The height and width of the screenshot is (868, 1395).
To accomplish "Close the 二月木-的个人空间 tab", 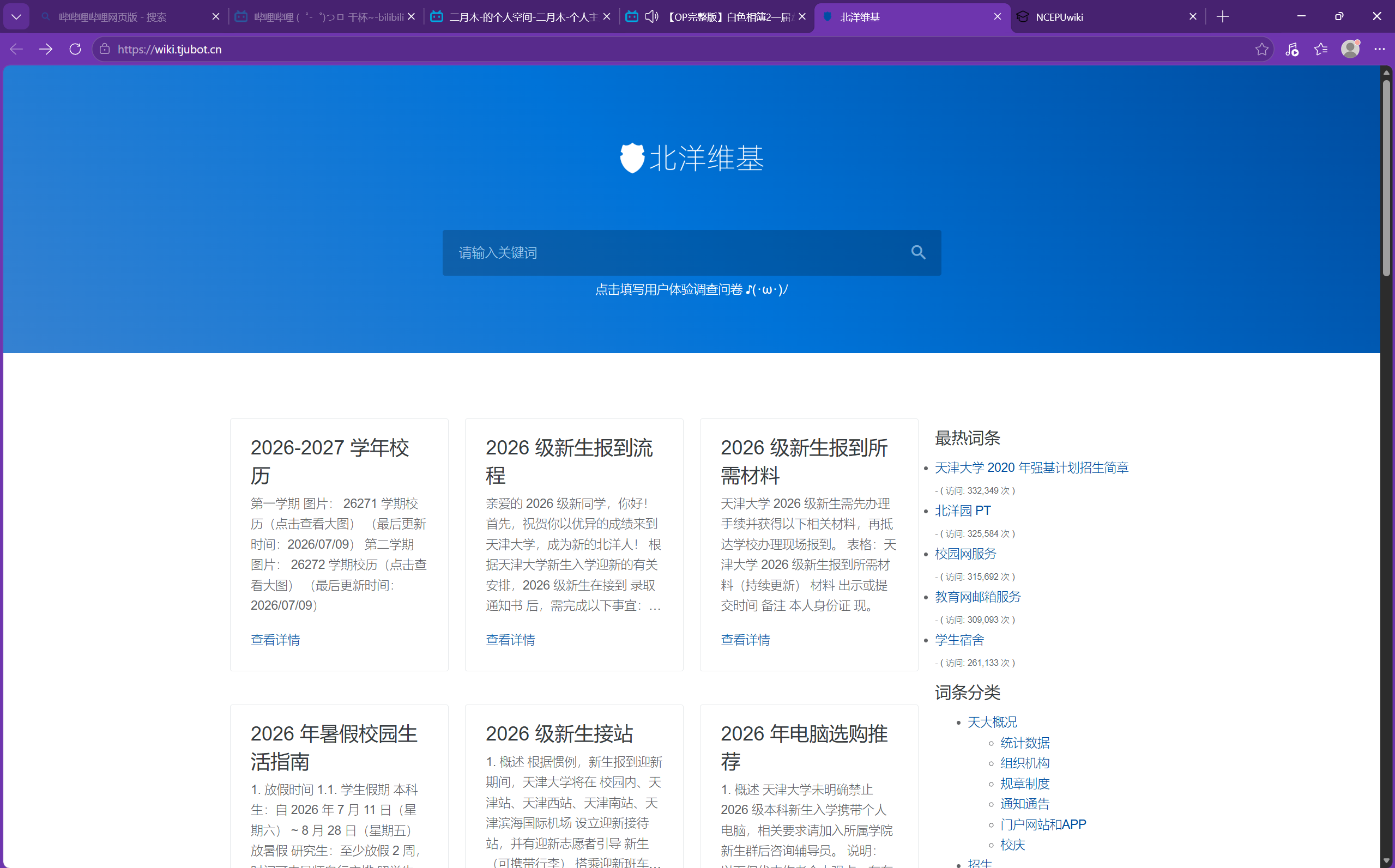I will click(x=607, y=17).
